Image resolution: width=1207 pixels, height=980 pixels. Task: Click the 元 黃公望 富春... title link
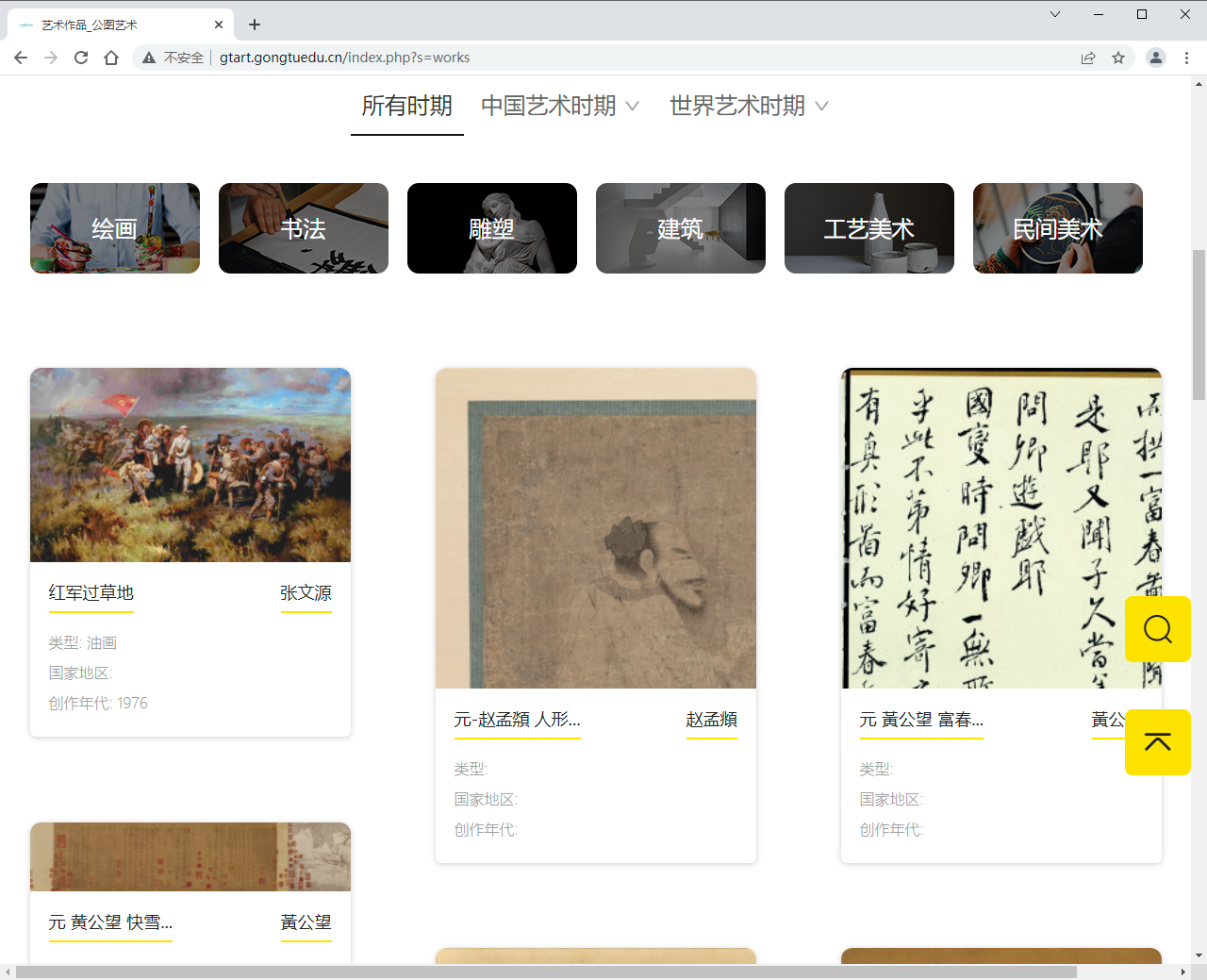pos(921,720)
